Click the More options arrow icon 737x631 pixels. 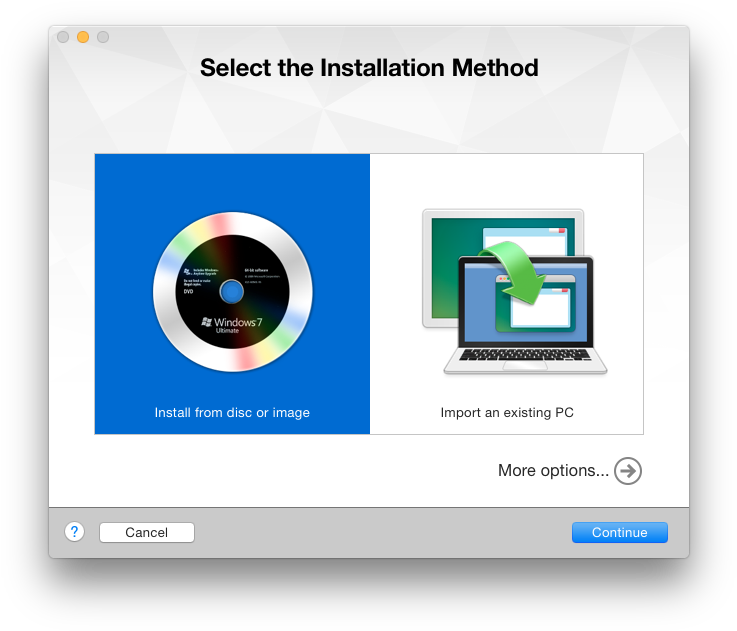(628, 471)
